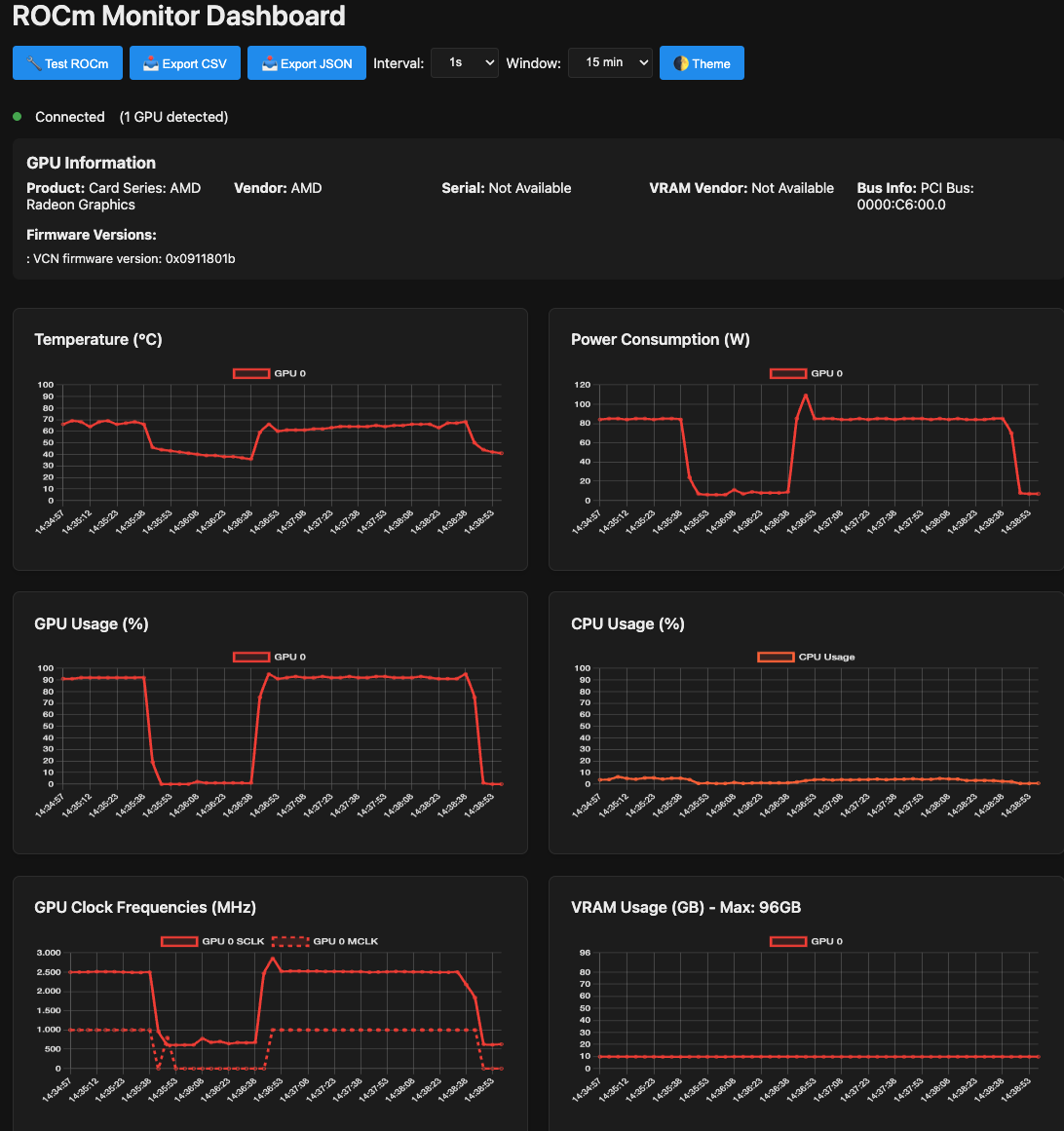Click the power spike peak near 110 W
The width and height of the screenshot is (1064, 1131).
coord(806,395)
